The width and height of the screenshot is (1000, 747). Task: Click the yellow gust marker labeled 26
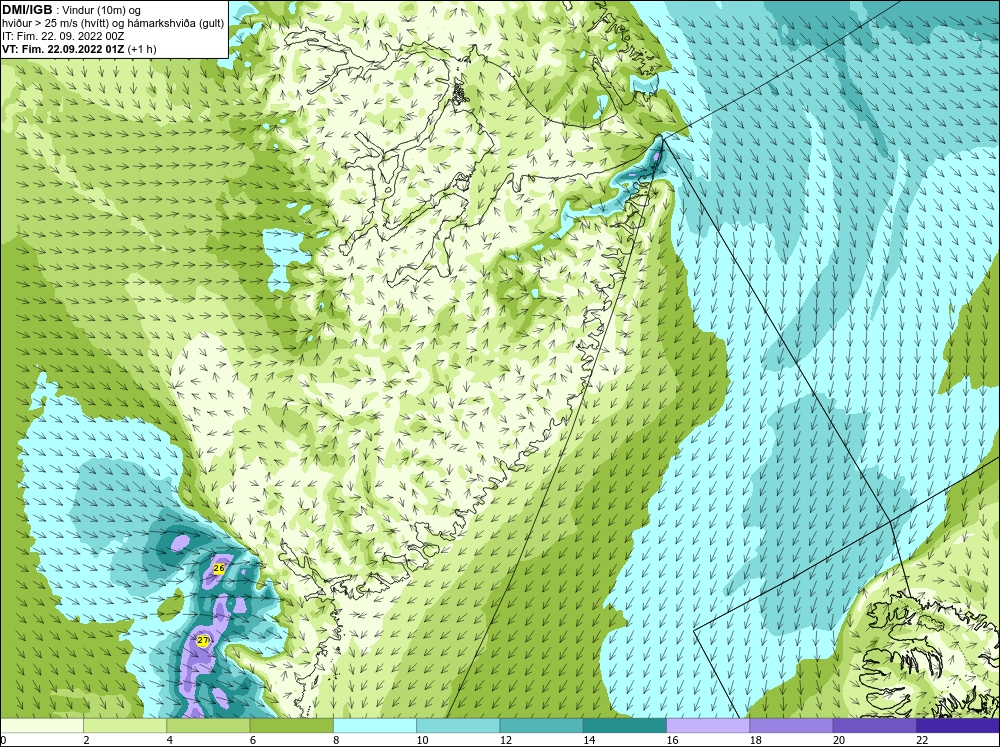tap(219, 568)
